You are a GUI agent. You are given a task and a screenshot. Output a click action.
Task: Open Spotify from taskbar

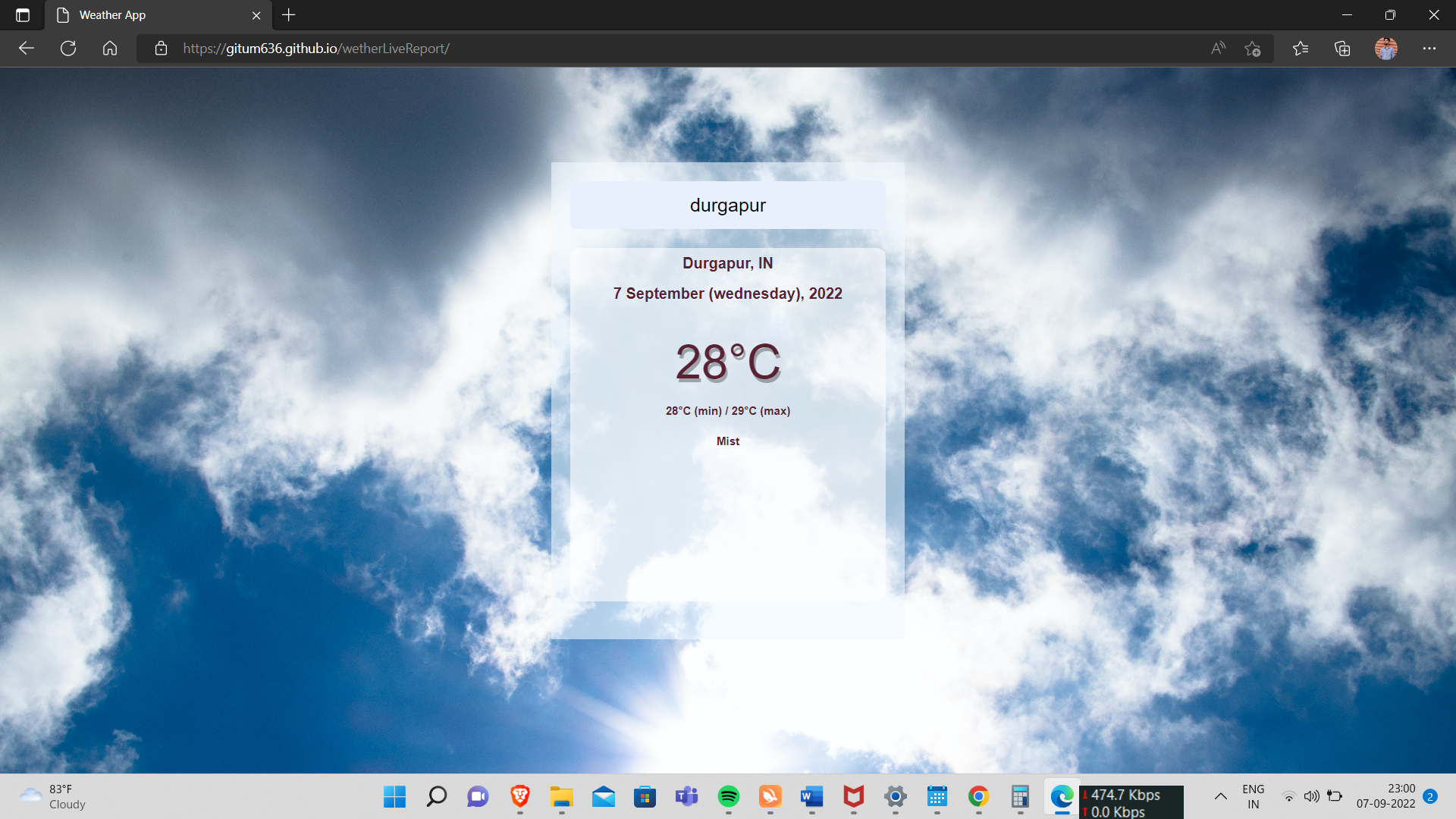pyautogui.click(x=728, y=796)
